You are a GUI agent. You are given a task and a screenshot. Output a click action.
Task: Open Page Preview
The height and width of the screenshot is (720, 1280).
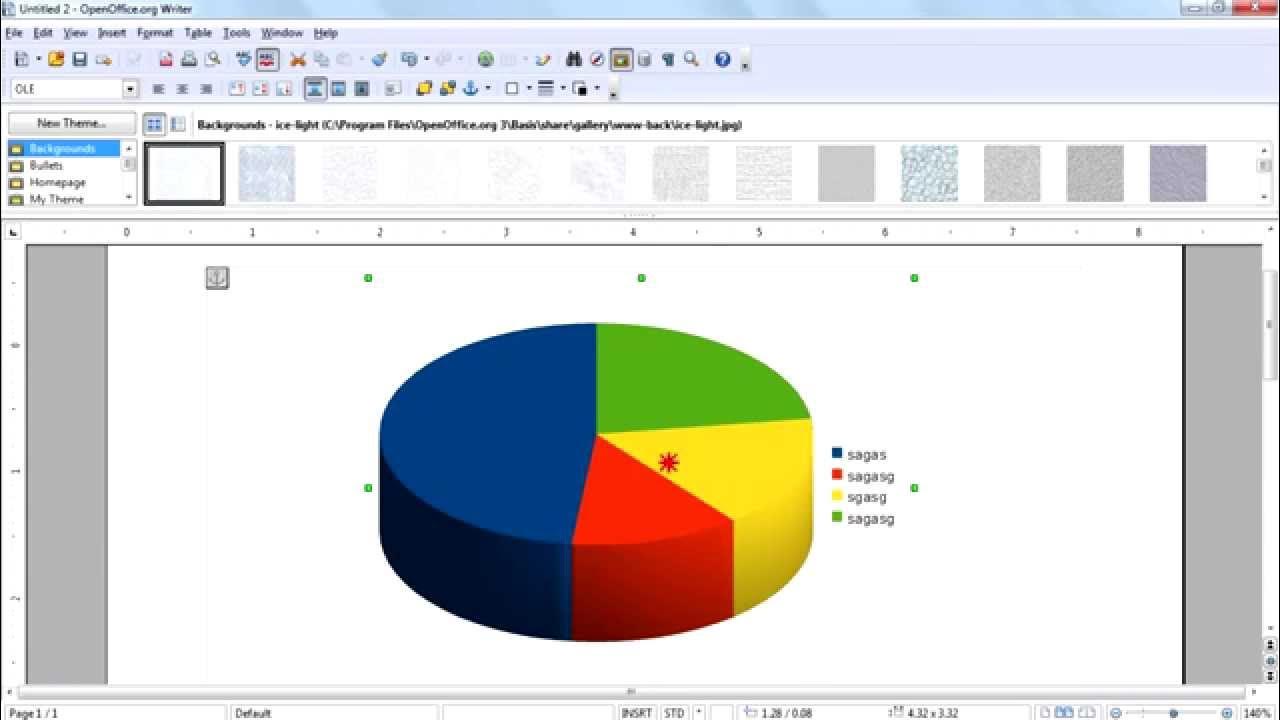tap(212, 59)
